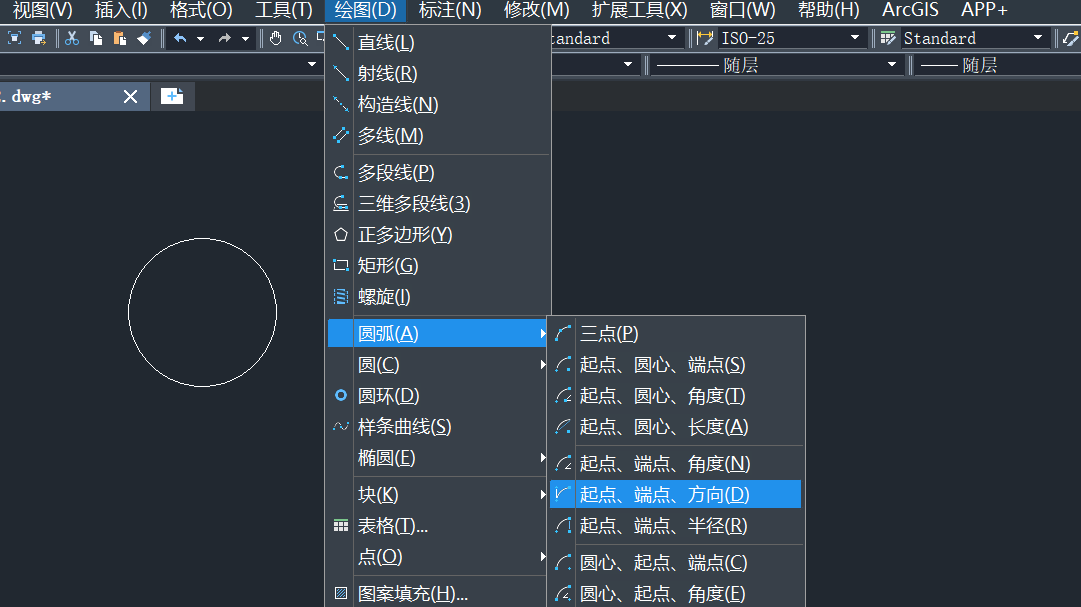Select 圆心、起点、端点(C) arc option
1081x607 pixels.
676,563
